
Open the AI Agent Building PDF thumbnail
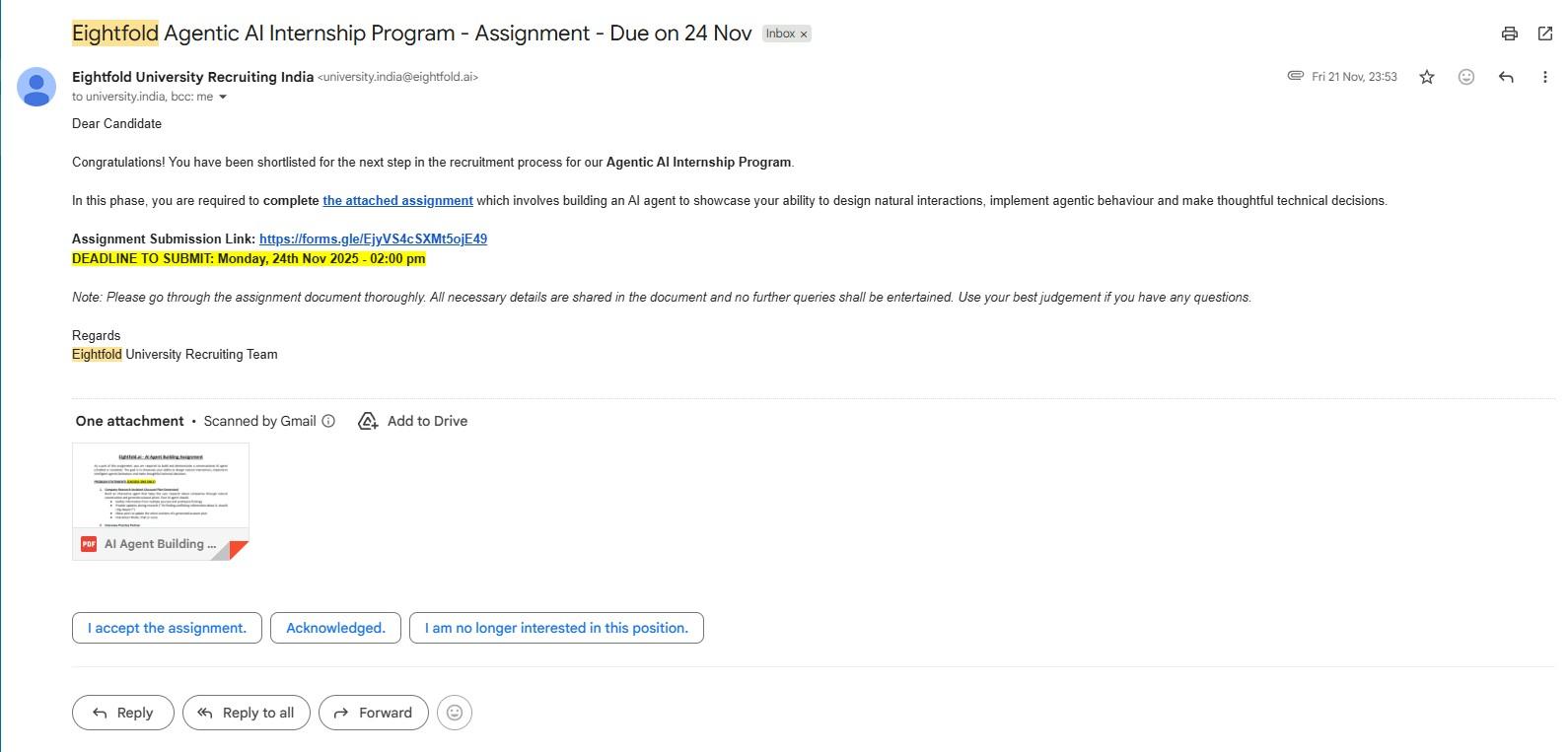point(161,502)
